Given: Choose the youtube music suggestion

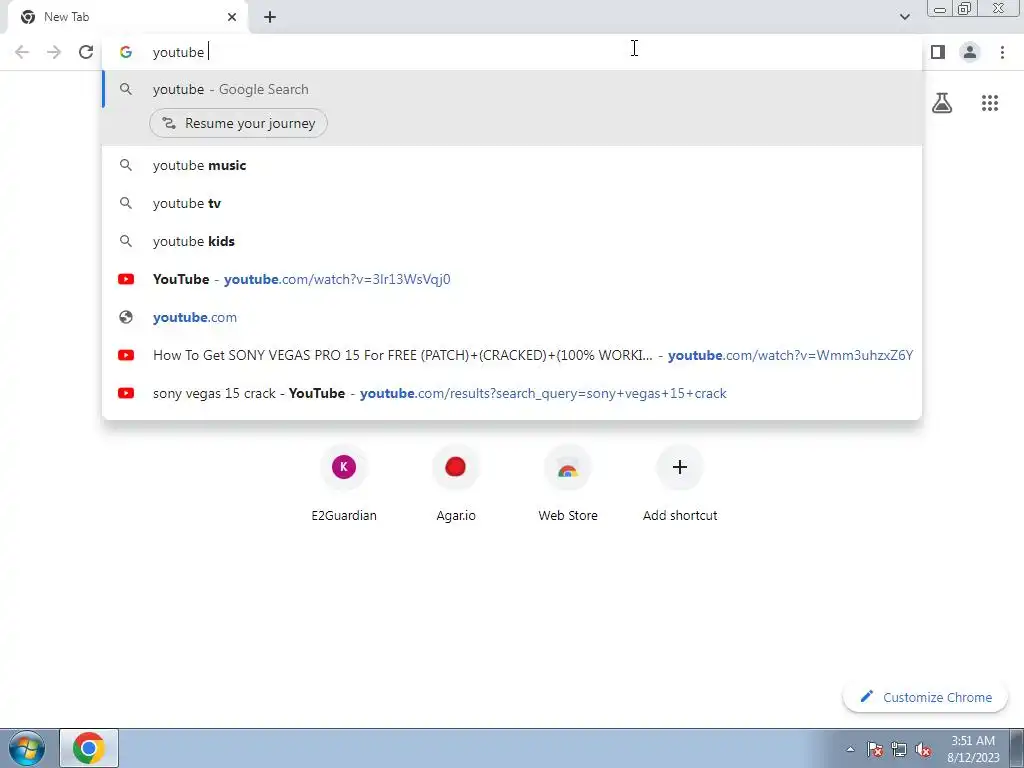Looking at the screenshot, I should [512, 165].
